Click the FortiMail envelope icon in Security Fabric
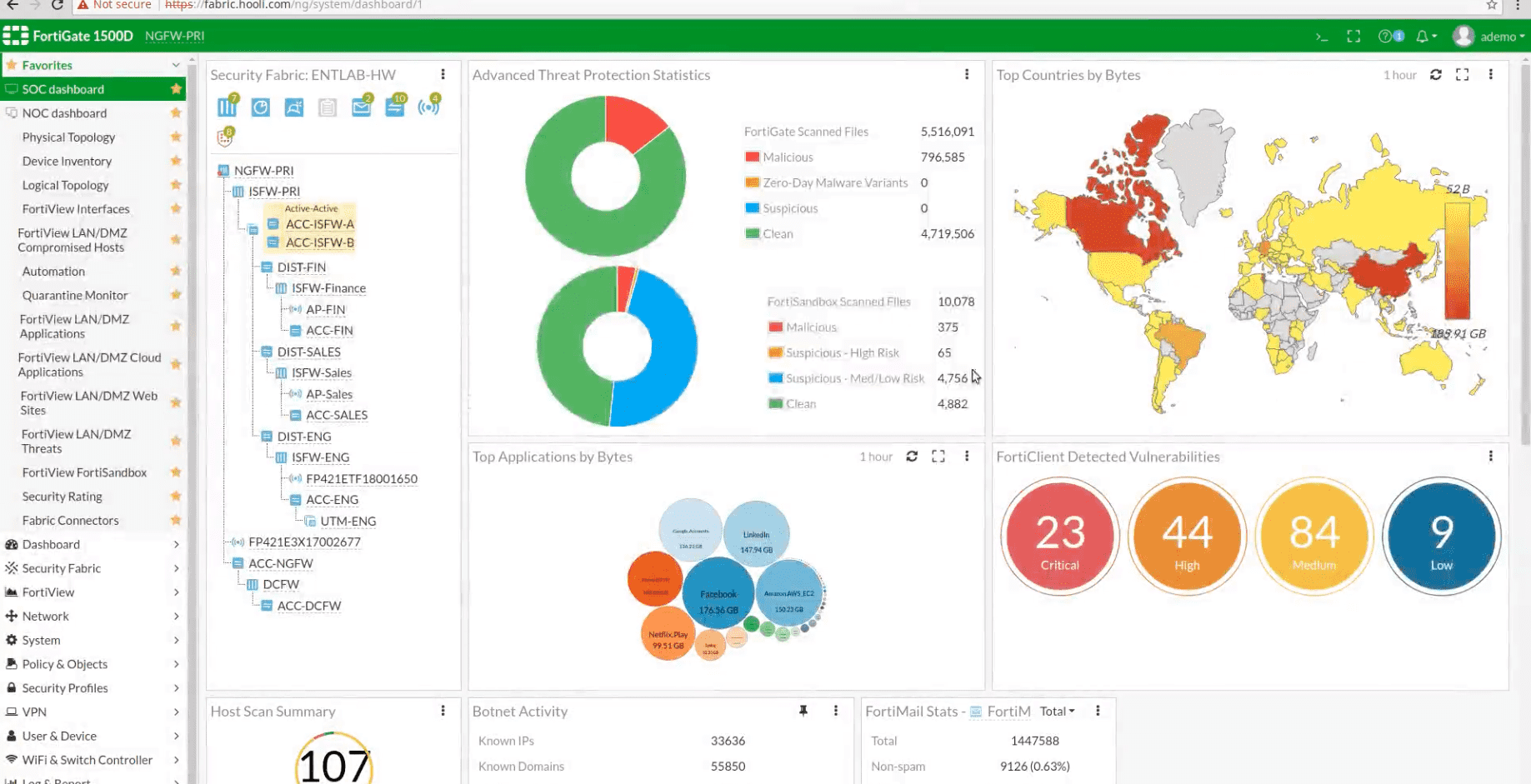The height and width of the screenshot is (784, 1531). [361, 107]
